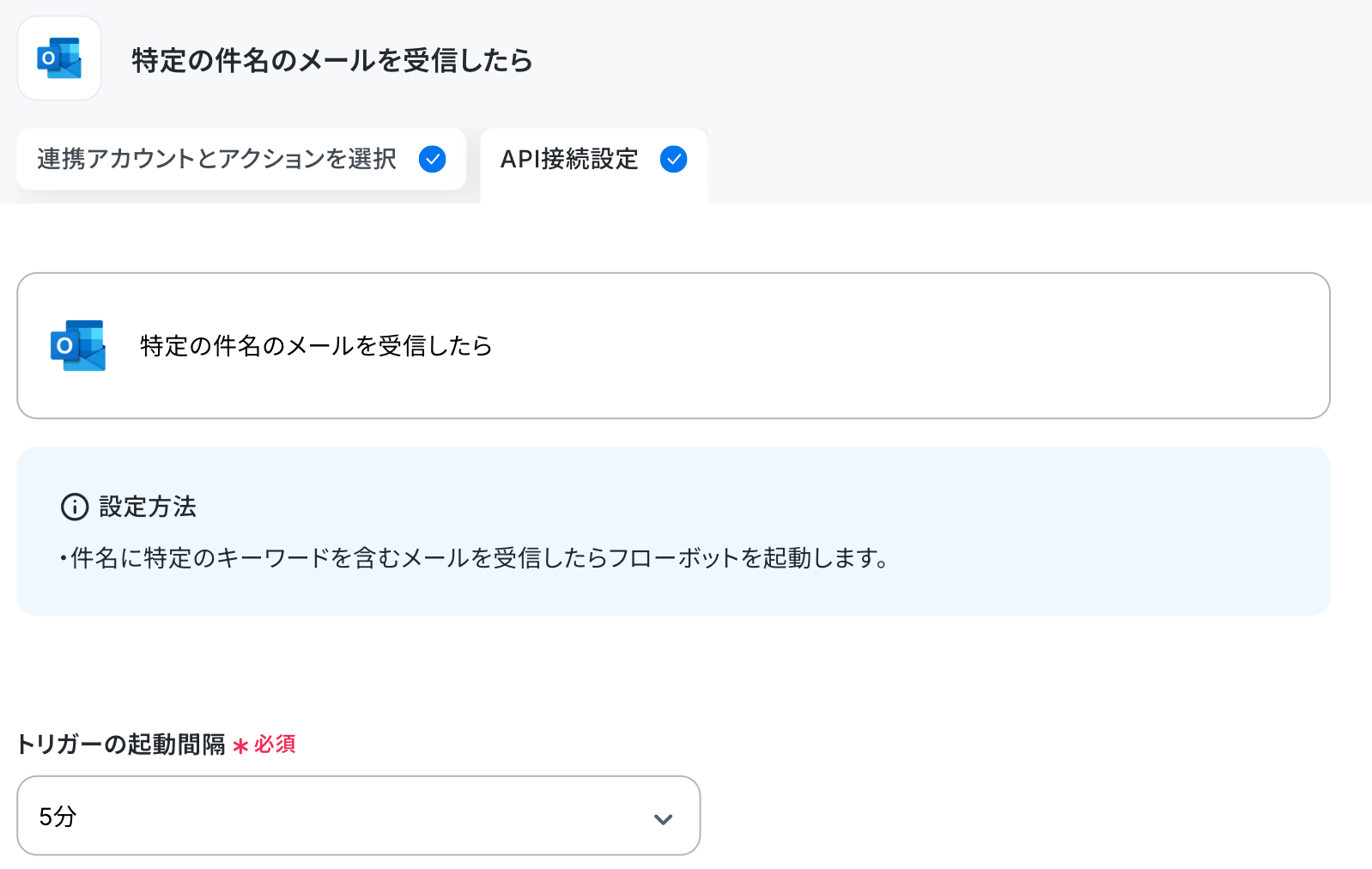Click the Outlook icon in the header
1372x869 pixels.
59,58
